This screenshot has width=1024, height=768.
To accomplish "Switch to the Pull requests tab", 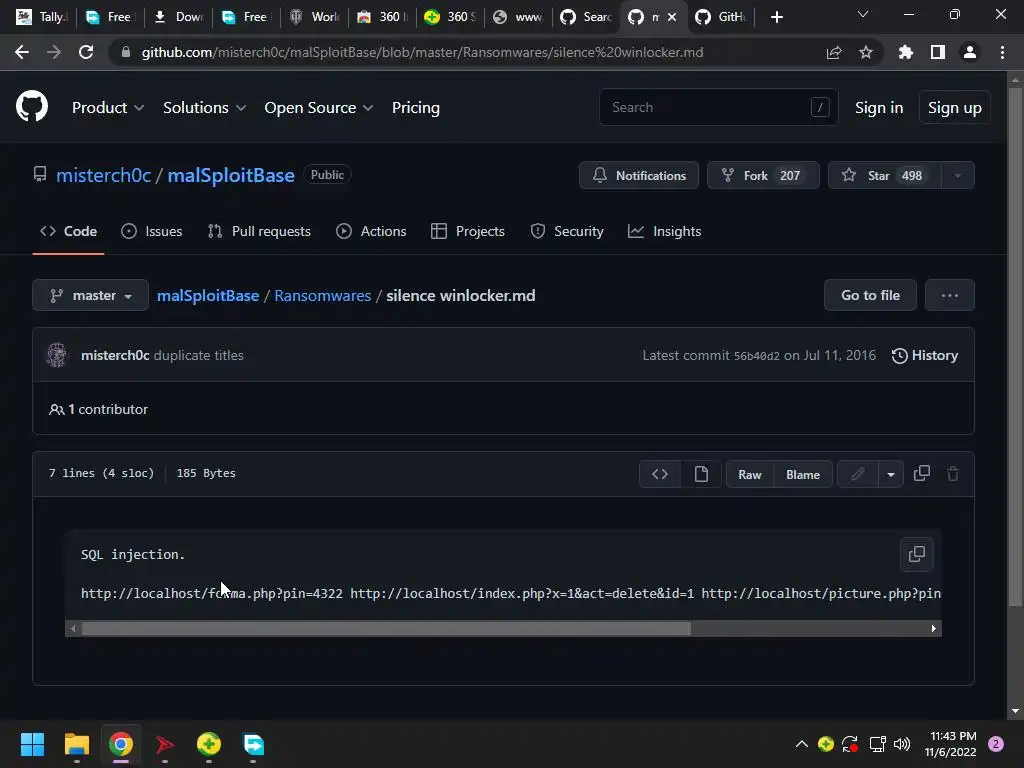I will tap(259, 231).
